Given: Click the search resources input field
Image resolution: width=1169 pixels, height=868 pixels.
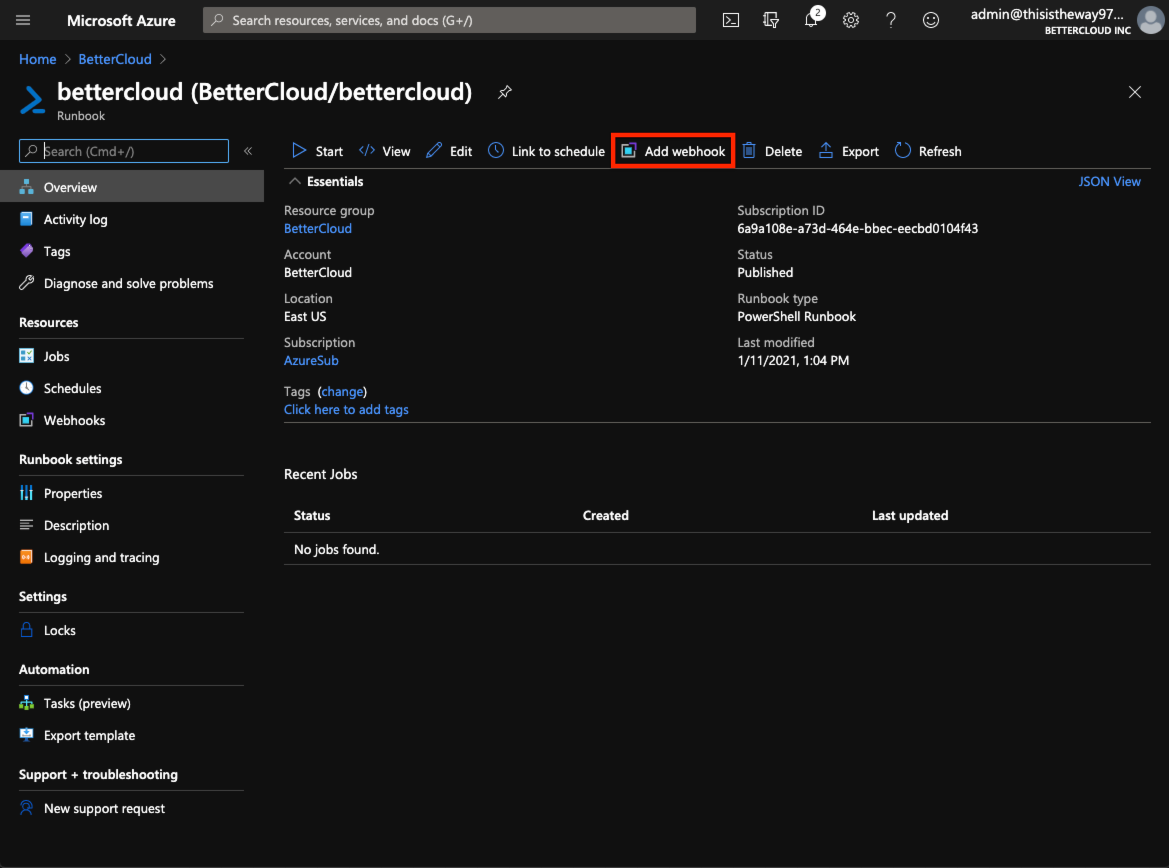Looking at the screenshot, I should point(448,19).
